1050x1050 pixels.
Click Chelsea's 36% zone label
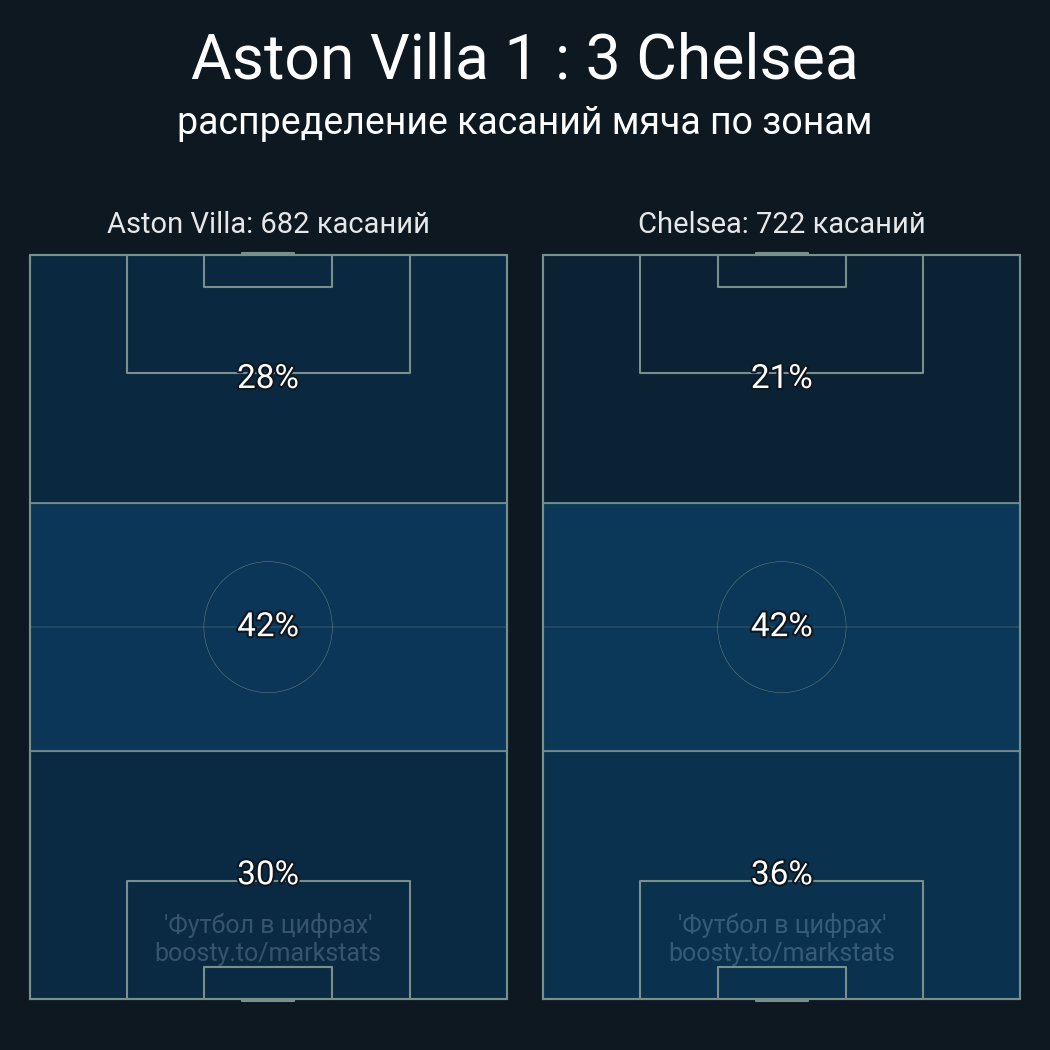[x=781, y=873]
